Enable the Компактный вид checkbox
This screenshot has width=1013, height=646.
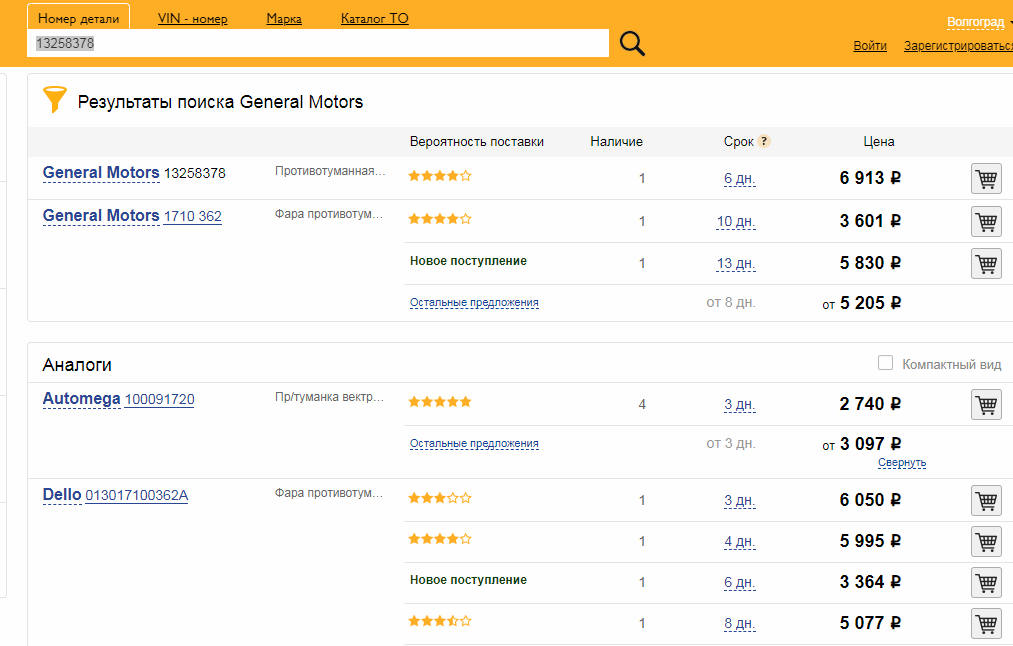pos(885,363)
